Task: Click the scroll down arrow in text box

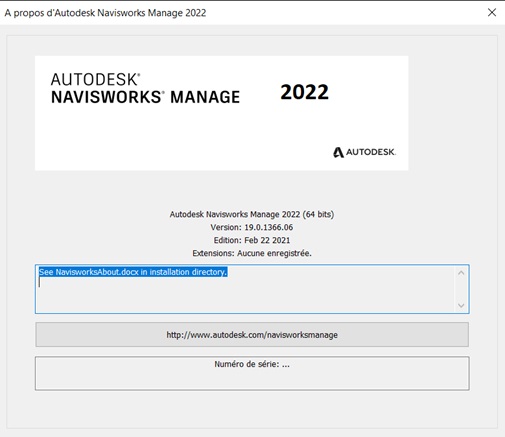Action: (461, 305)
